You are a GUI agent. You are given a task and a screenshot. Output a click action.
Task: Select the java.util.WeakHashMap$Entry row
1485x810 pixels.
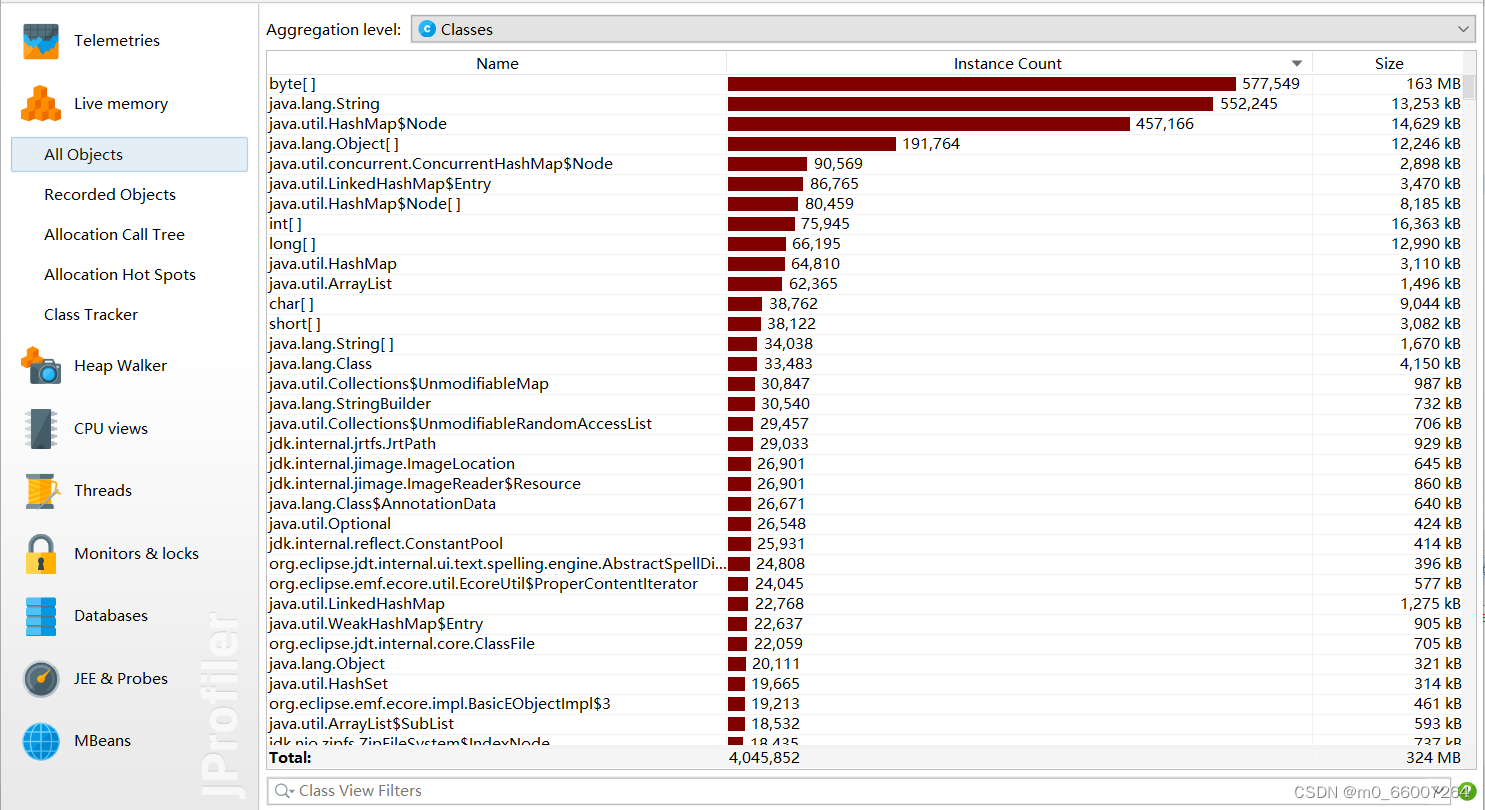pos(866,624)
